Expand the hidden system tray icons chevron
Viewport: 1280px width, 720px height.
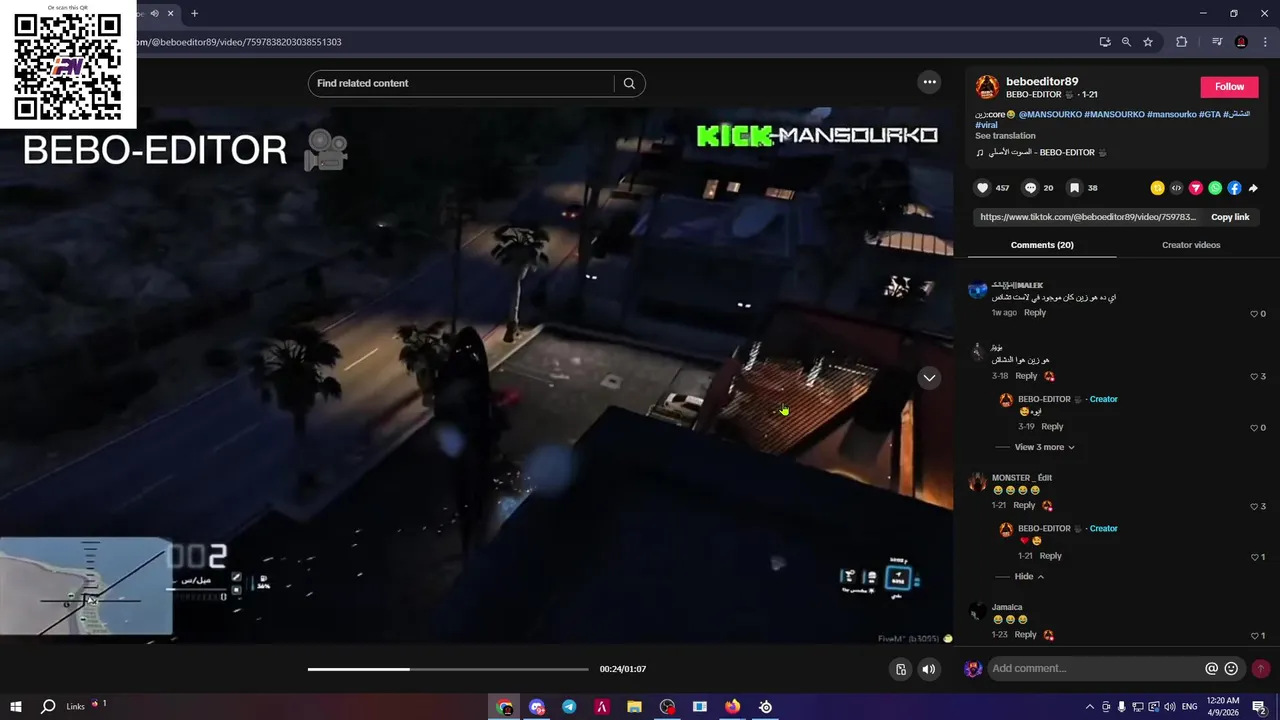pyautogui.click(x=1090, y=707)
